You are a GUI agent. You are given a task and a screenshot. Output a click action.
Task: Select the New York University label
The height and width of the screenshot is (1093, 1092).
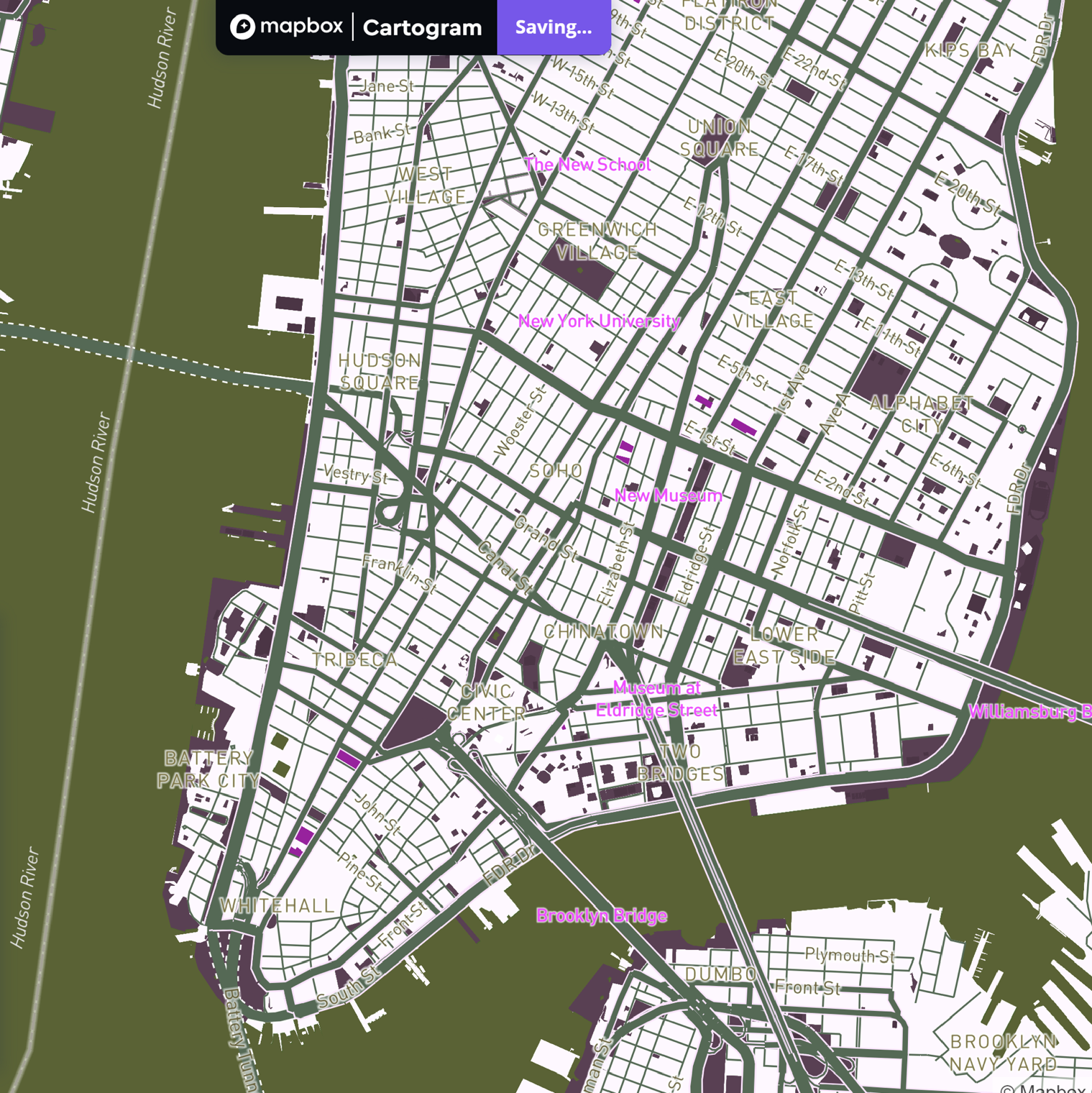[599, 321]
